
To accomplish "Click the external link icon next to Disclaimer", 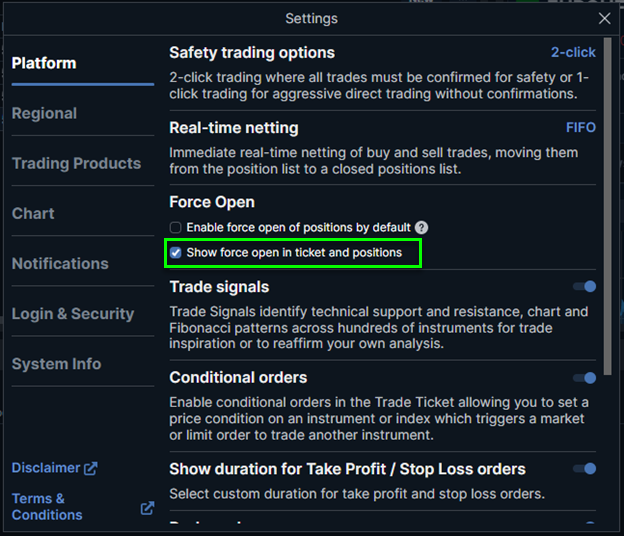I will [x=91, y=468].
